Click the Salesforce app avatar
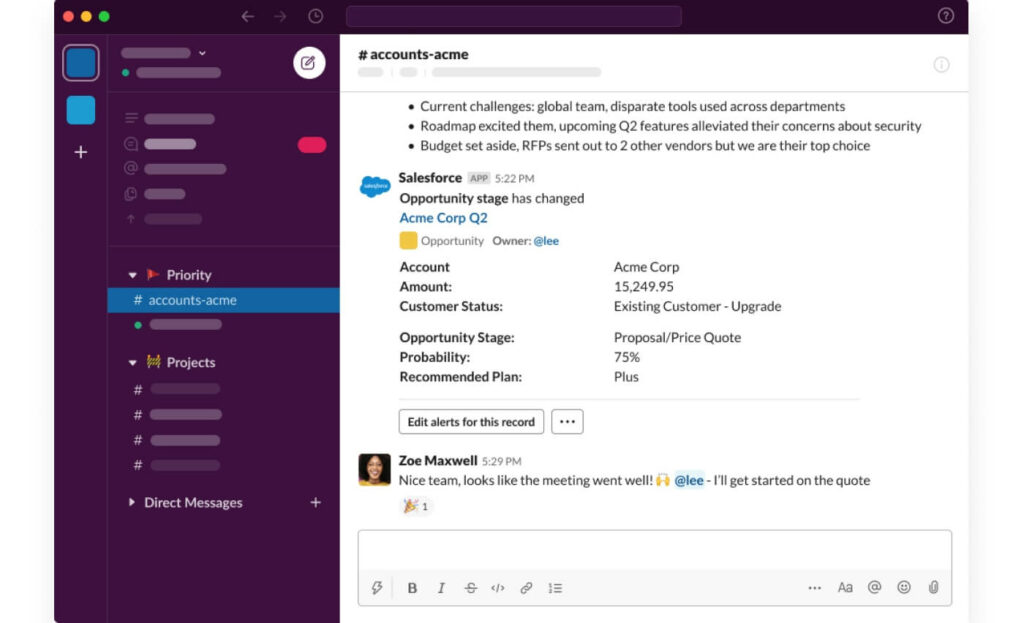The height and width of the screenshot is (623, 1024). coord(375,186)
